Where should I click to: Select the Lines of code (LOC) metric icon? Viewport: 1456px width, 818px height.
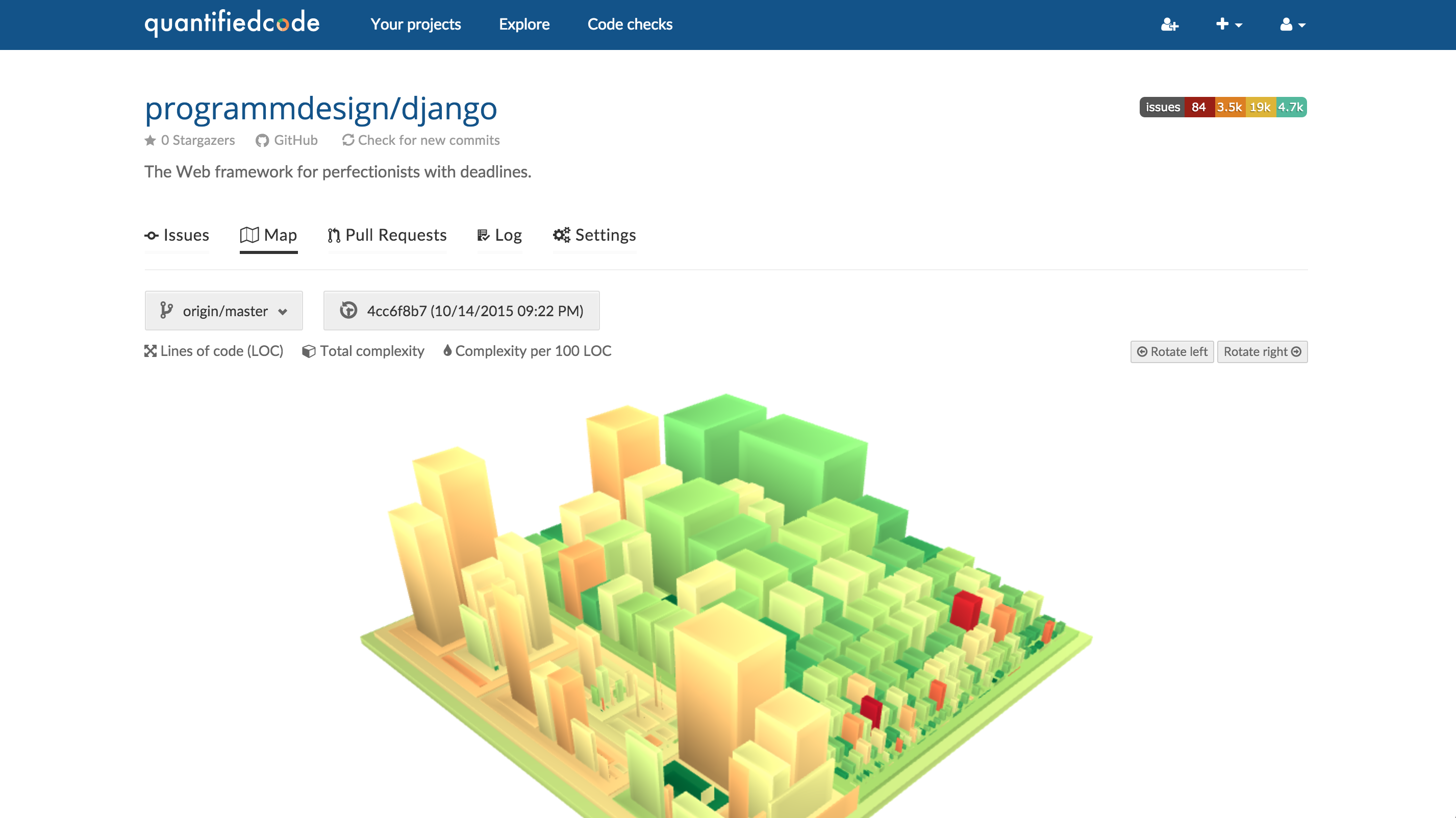150,350
